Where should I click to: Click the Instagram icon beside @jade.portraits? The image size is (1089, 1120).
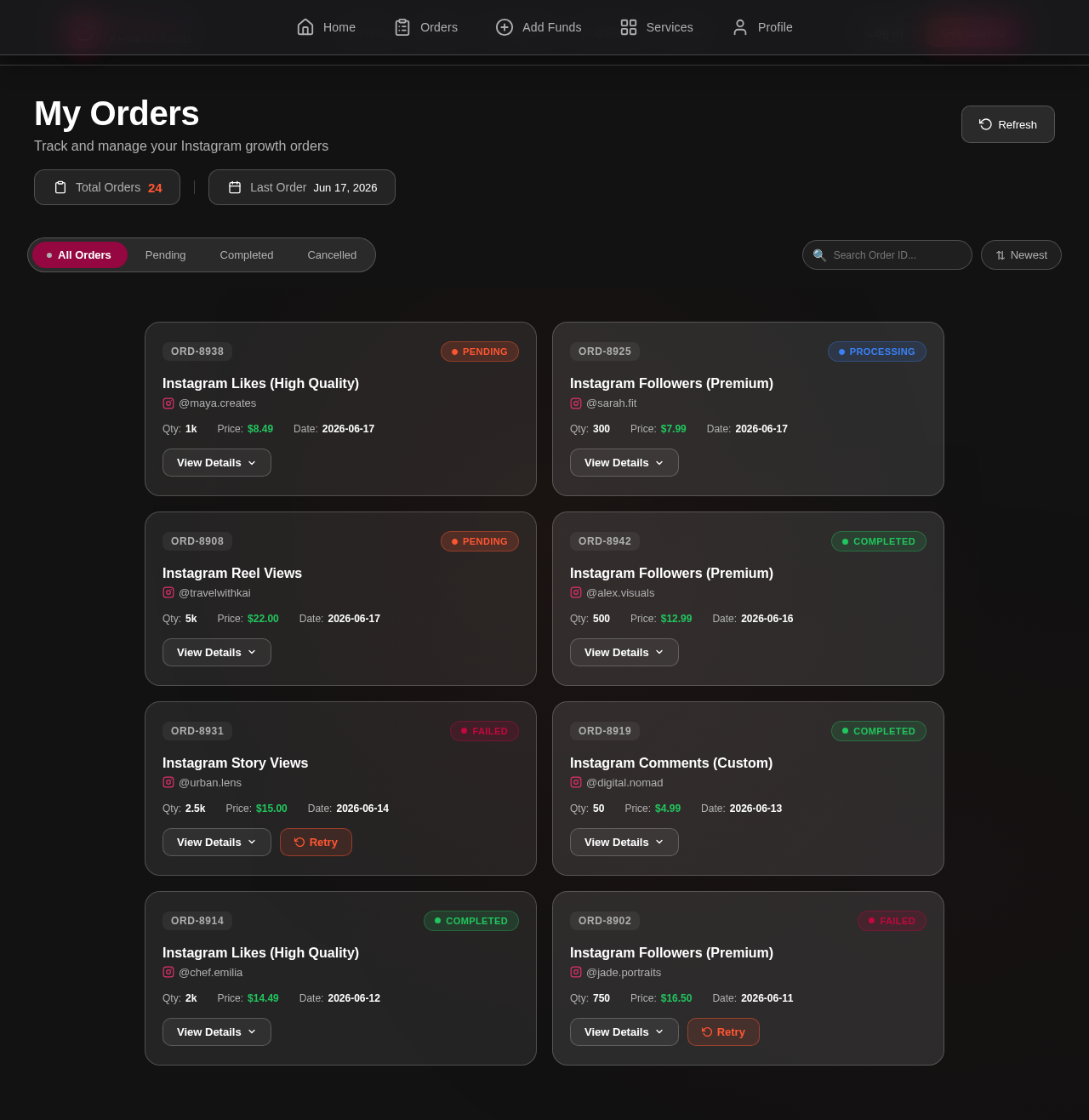576,973
